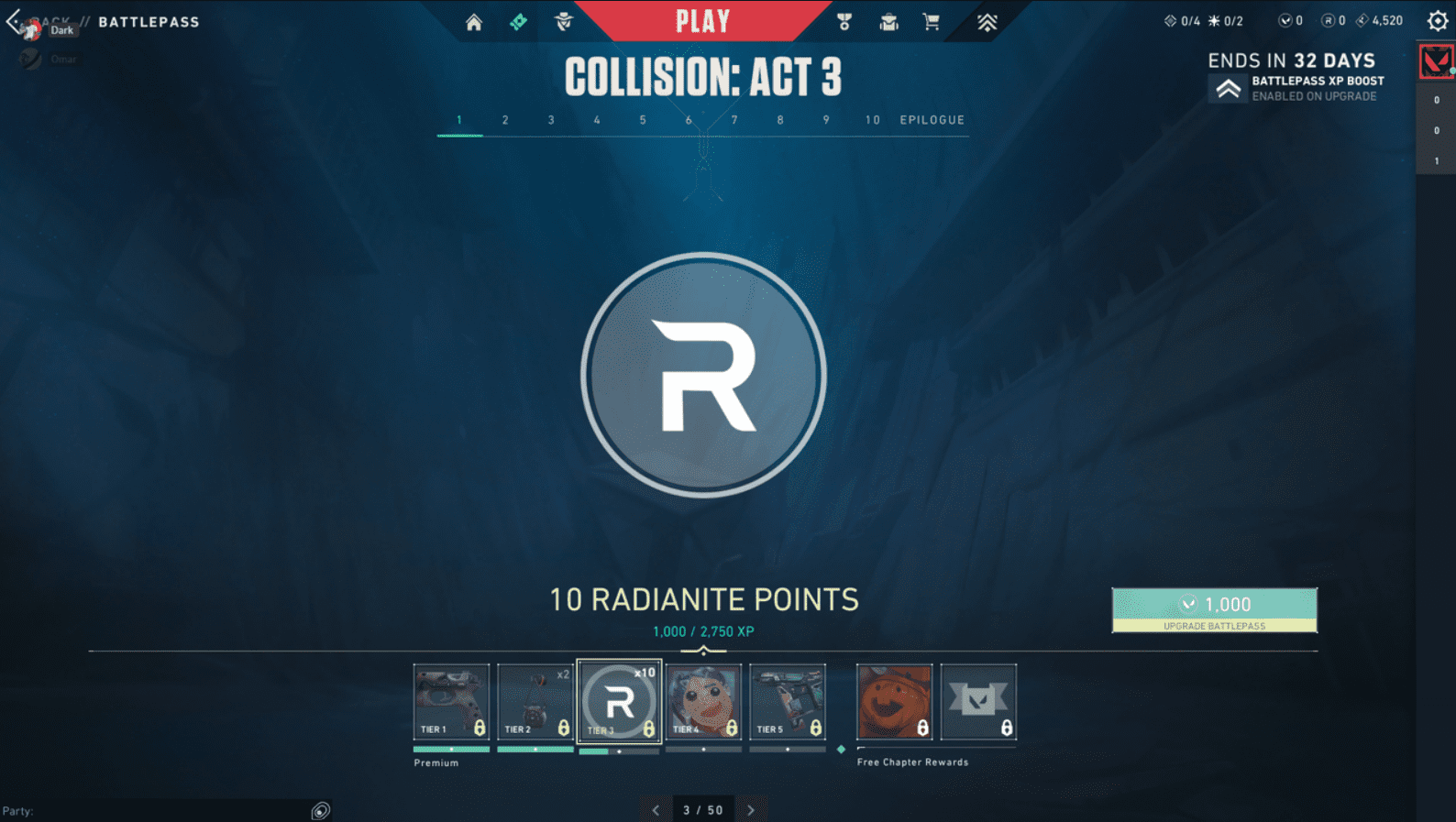Click the chevron-stack icon in top navigation
Screen dimensions: 1456x822
coord(987,22)
